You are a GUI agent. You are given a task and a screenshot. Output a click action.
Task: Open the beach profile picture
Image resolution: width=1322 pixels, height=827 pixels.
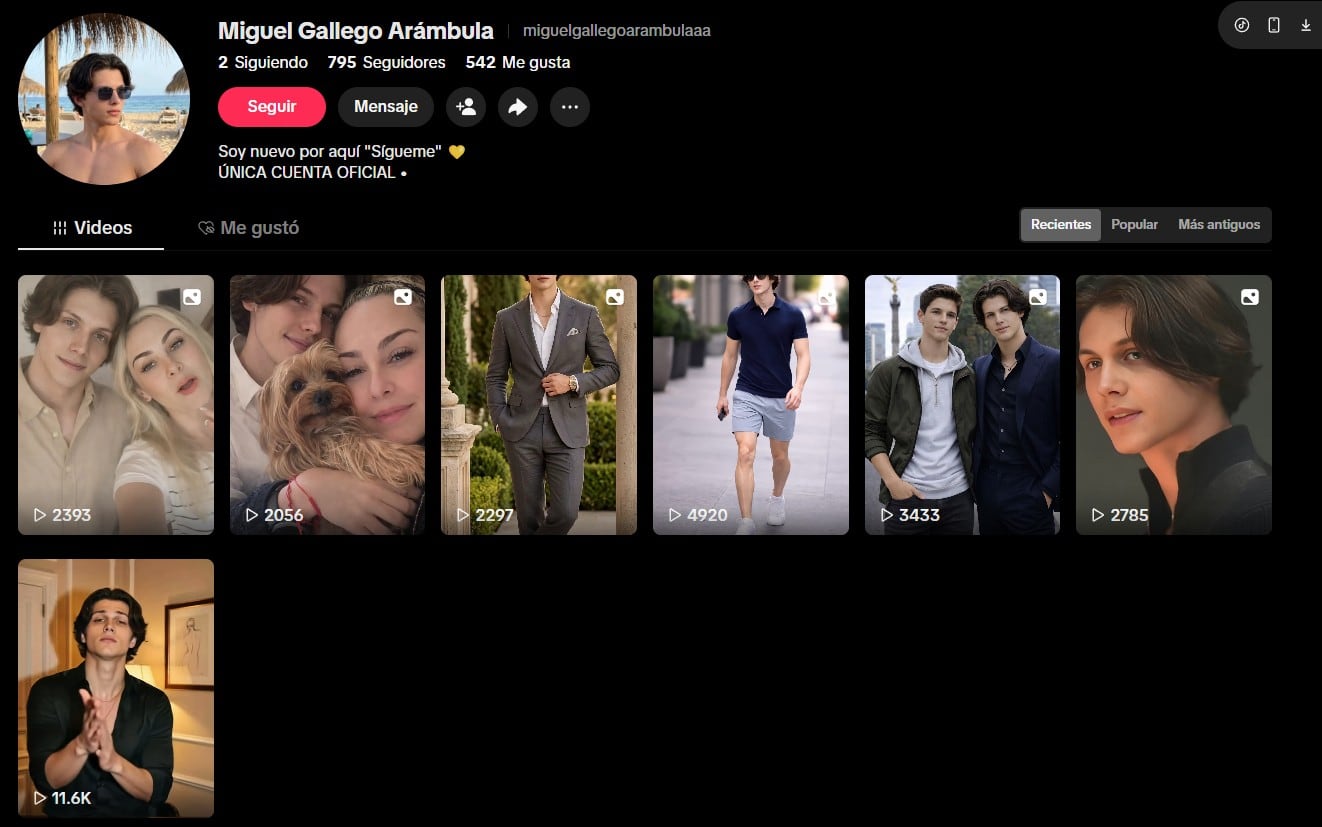[x=104, y=99]
